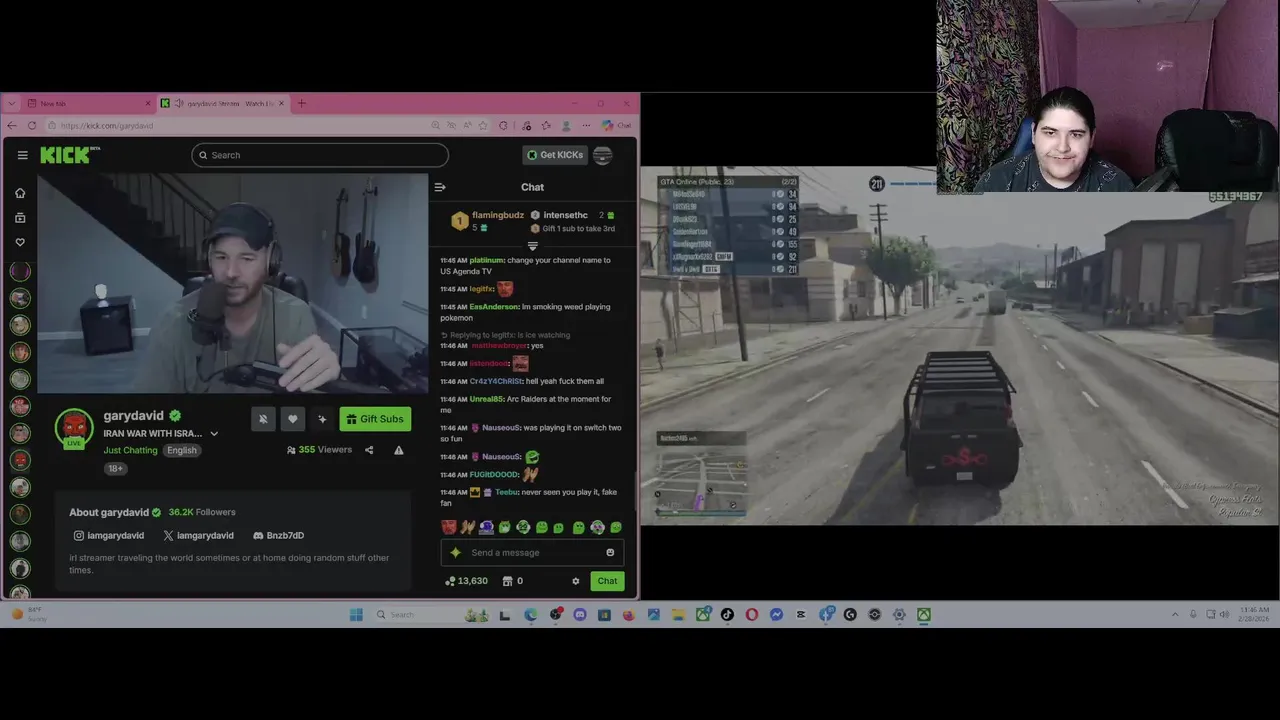The width and height of the screenshot is (1280, 720).
Task: Add page to favorites star icon
Action: 483,126
